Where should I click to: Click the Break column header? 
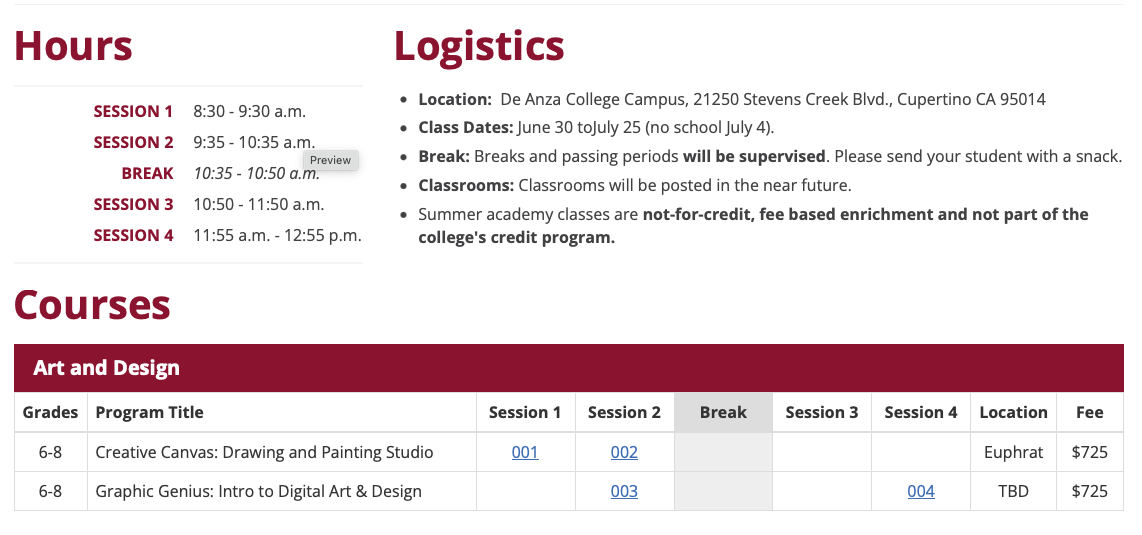tap(723, 412)
